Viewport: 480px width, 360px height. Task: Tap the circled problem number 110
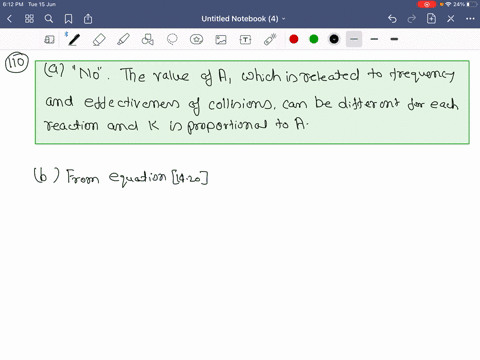pos(17,62)
